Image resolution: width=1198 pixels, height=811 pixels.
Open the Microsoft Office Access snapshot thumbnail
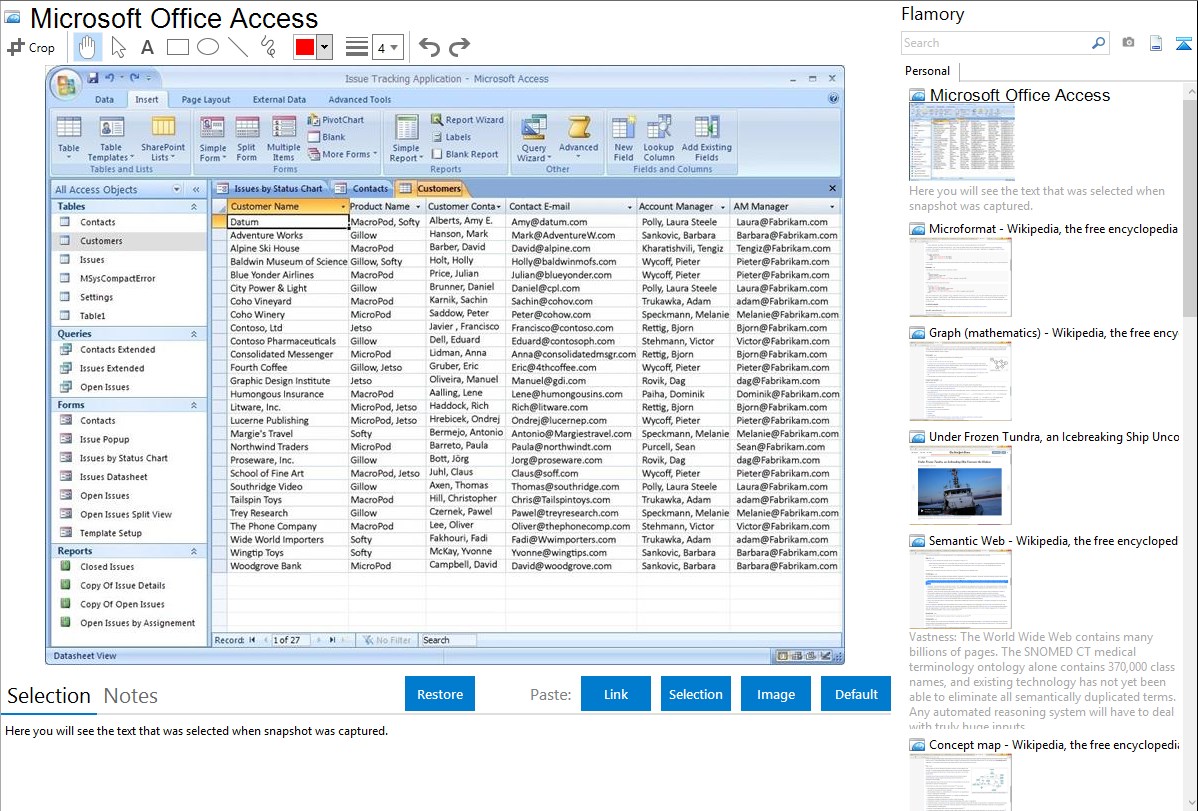coord(962,143)
